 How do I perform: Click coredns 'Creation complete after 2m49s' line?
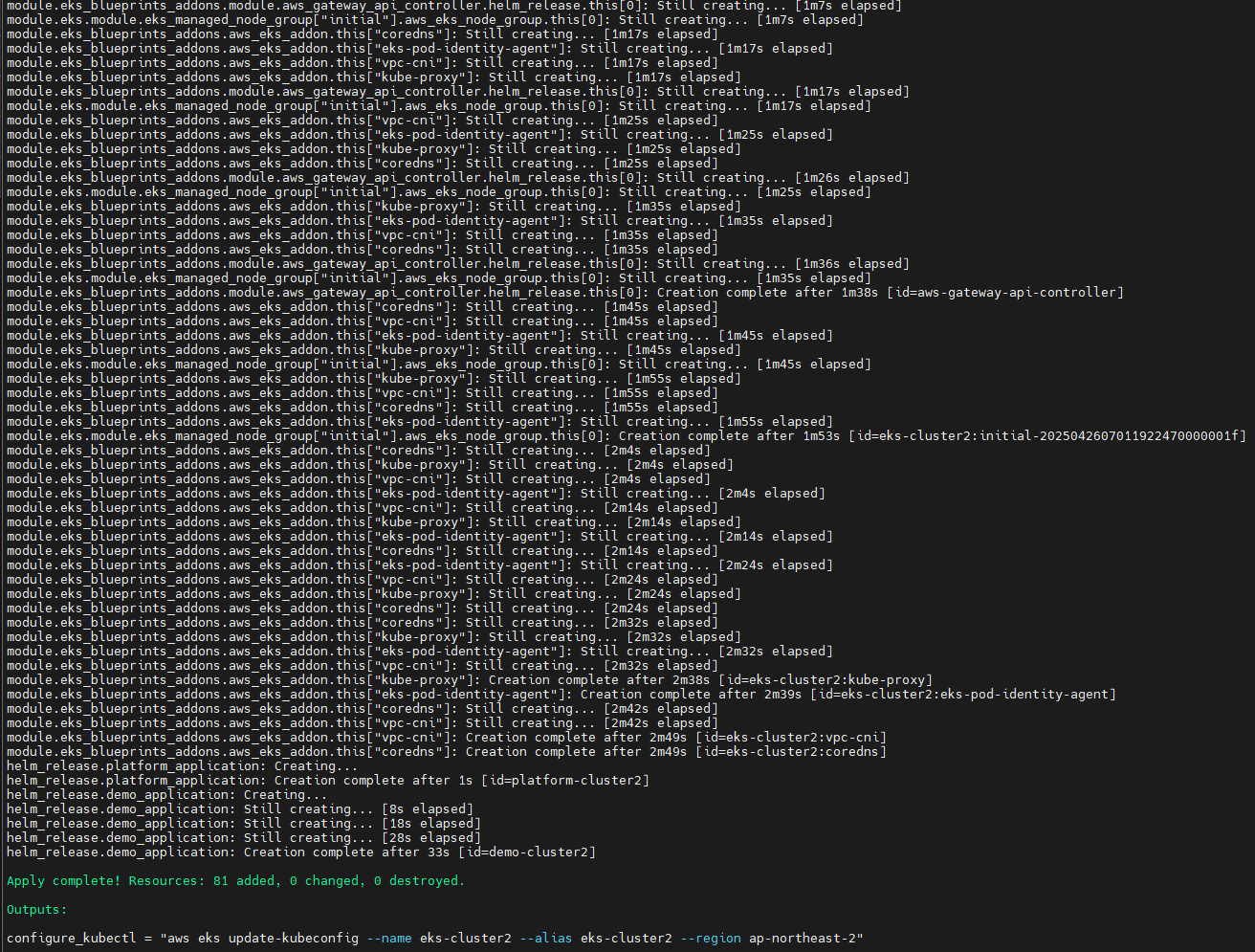point(447,751)
